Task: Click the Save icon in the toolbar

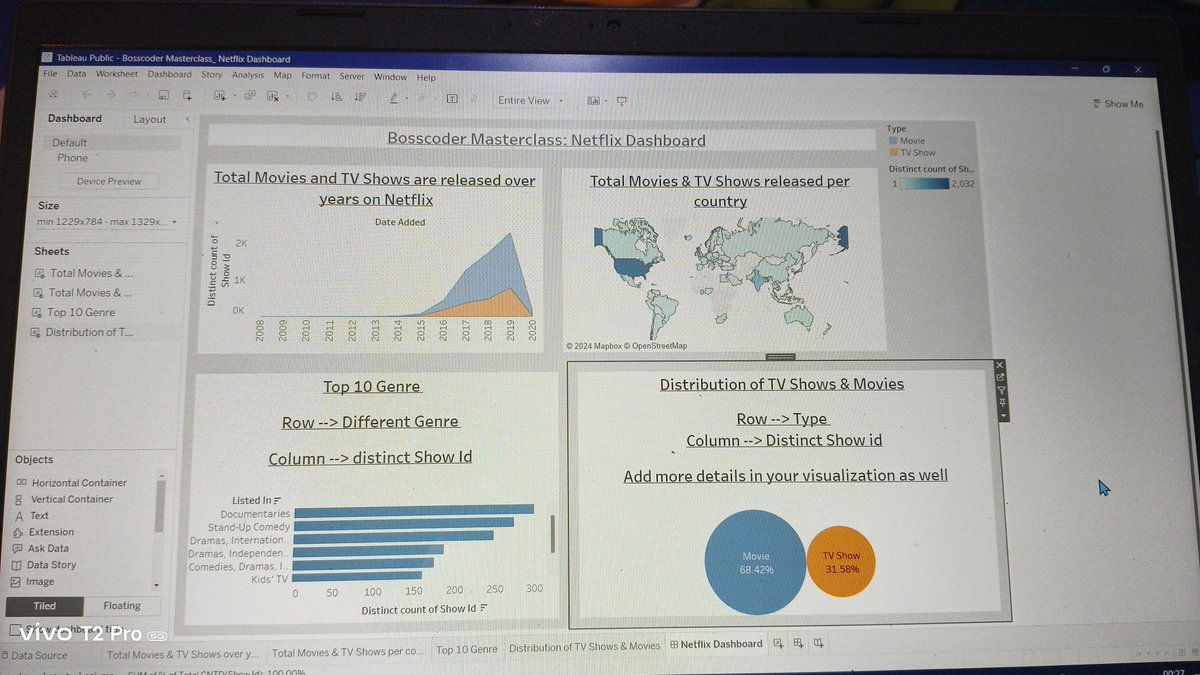Action: pos(162,96)
